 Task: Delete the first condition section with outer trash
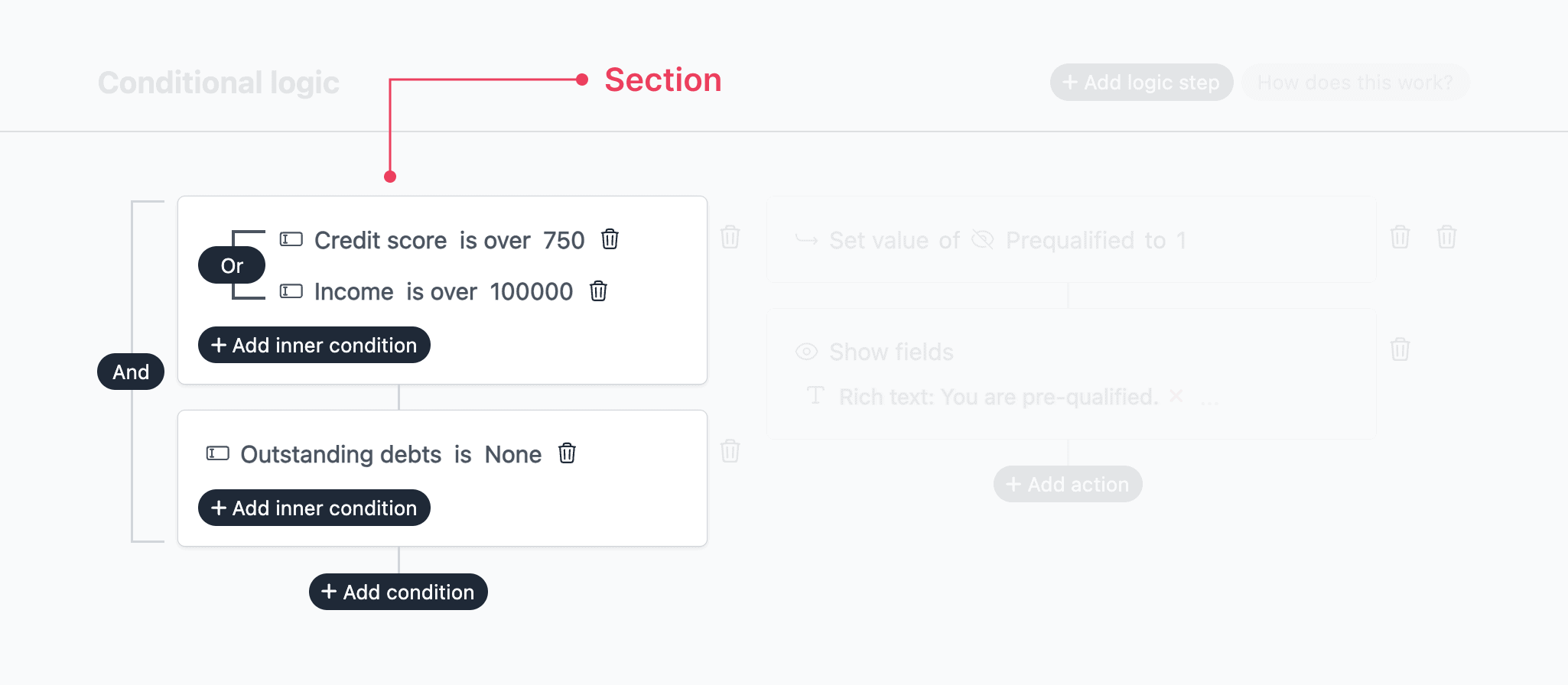click(730, 237)
